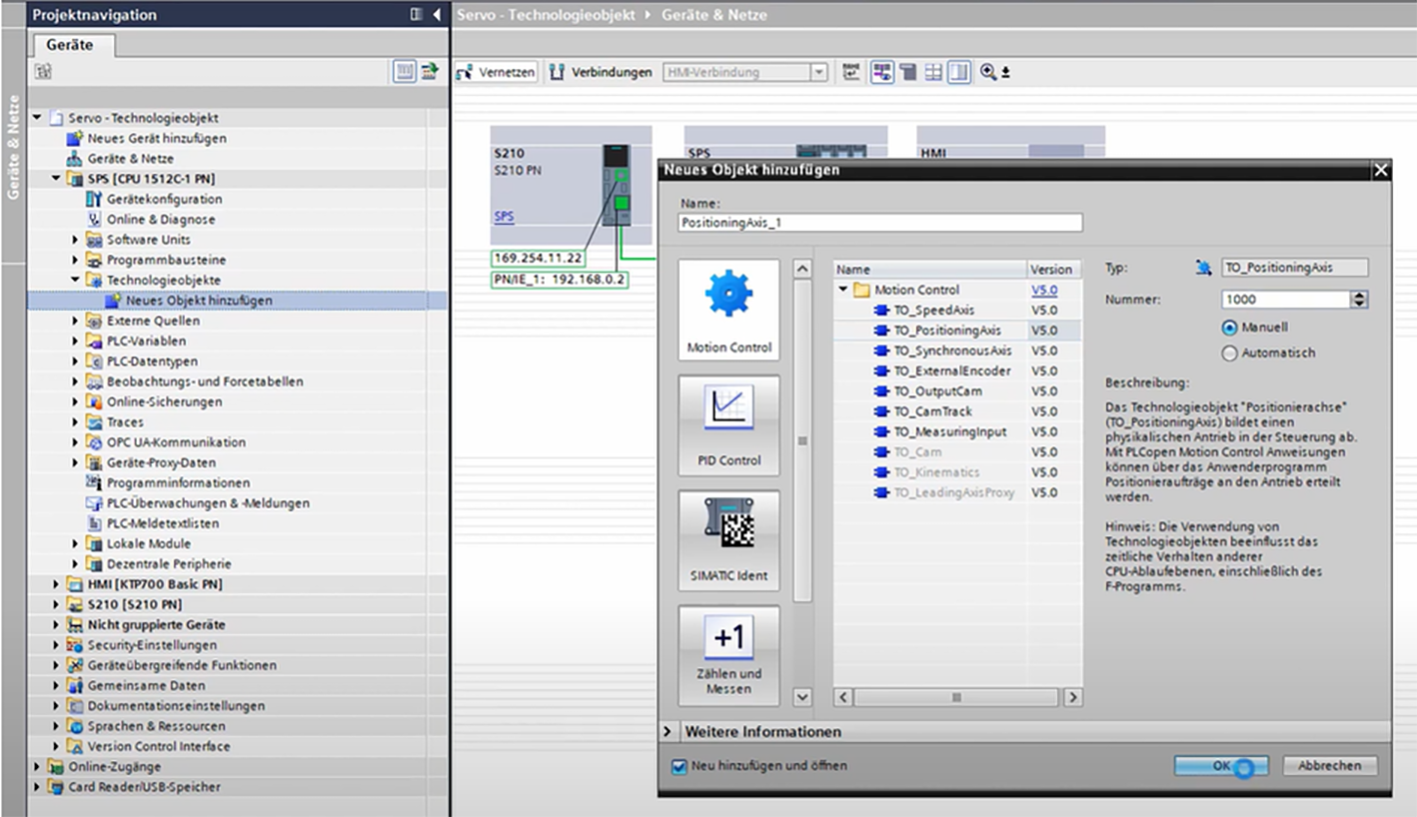This screenshot has width=1417, height=817.
Task: Select the Automatisch radio button
Action: 1230,353
